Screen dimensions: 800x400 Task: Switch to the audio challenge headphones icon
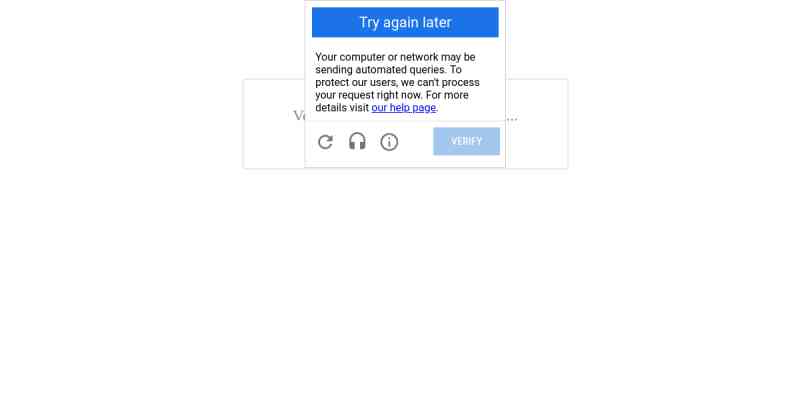click(x=357, y=141)
